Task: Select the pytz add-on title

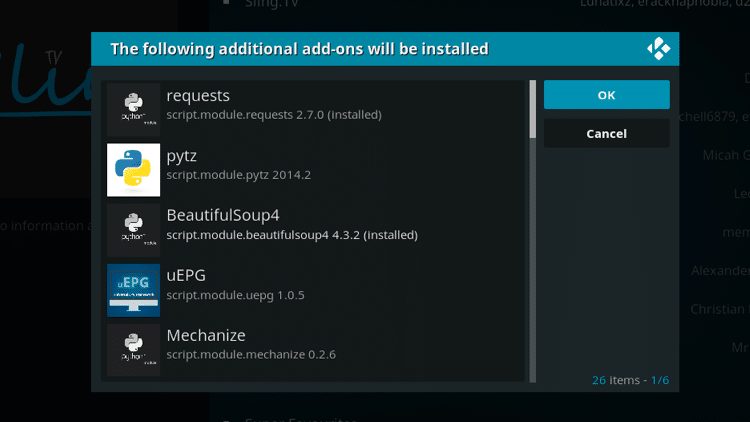Action: [x=182, y=156]
